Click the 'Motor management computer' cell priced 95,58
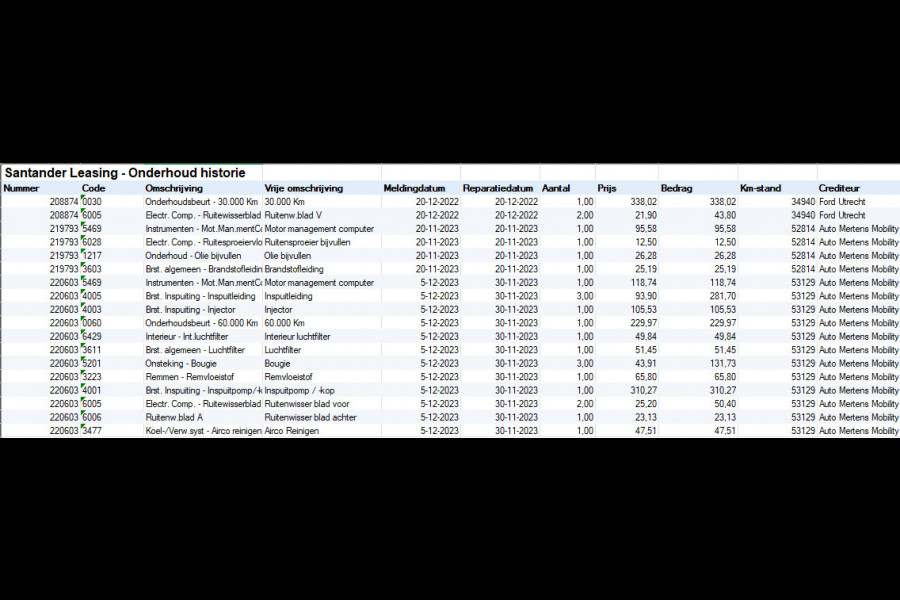900x600 pixels. tap(318, 229)
